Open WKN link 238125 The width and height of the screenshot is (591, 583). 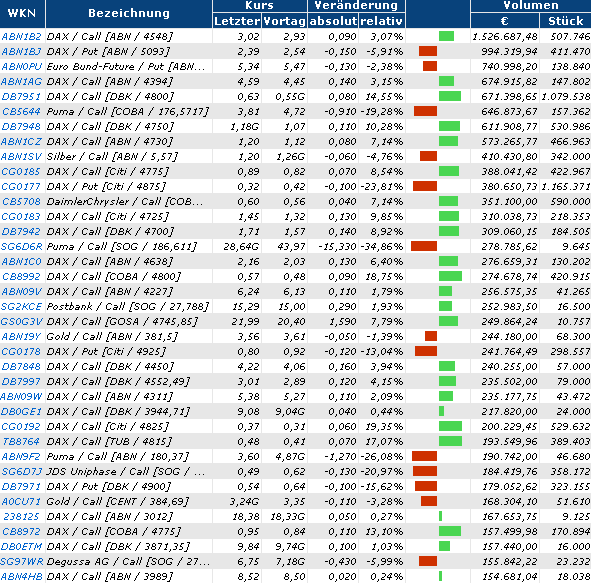point(21,517)
